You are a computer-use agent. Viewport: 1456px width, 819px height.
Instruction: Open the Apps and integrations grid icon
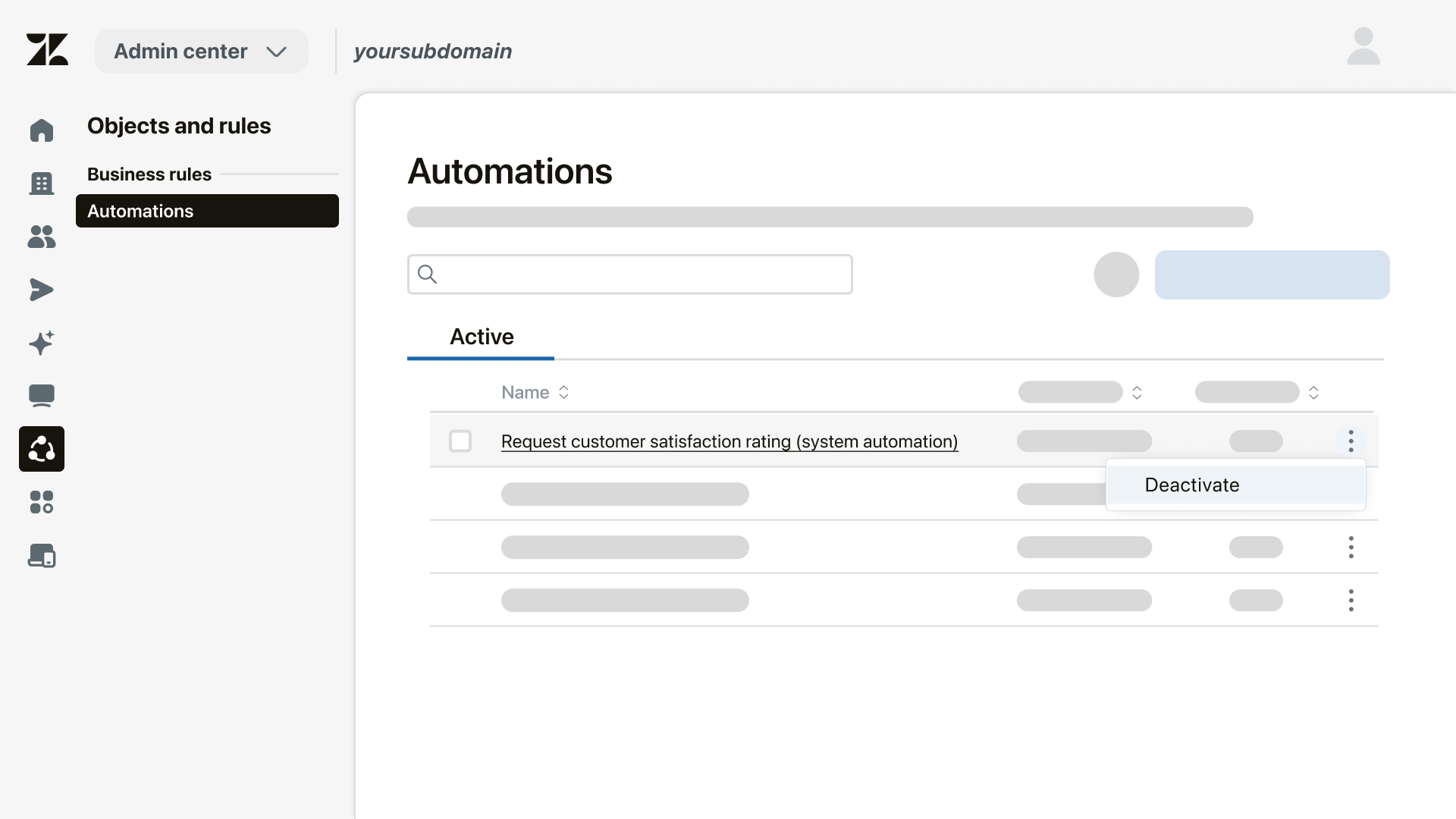coord(41,502)
